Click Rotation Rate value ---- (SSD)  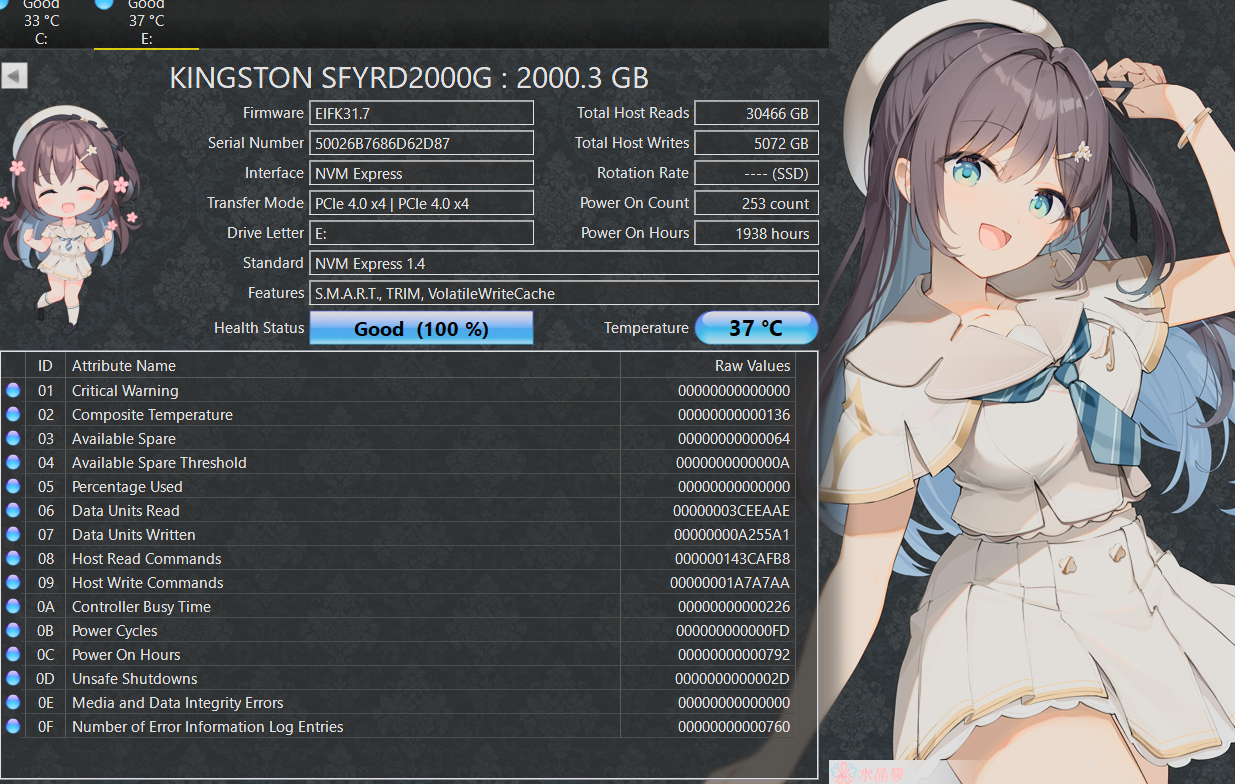point(756,173)
